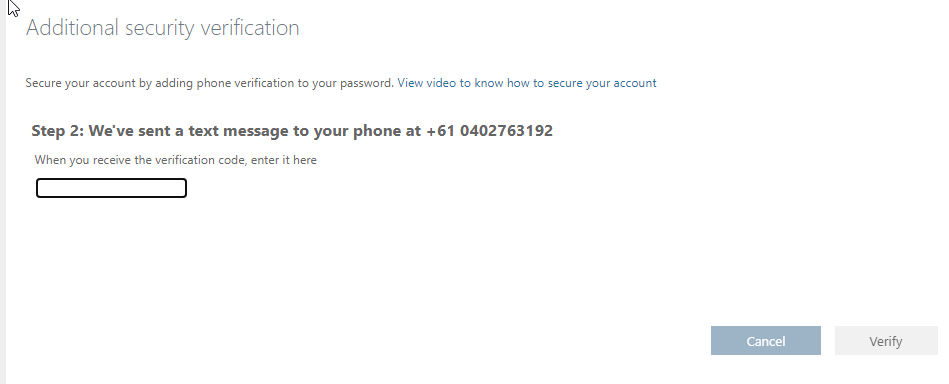Select the phone number 0402763192
Viewport: 949px width, 384px height.
point(506,131)
